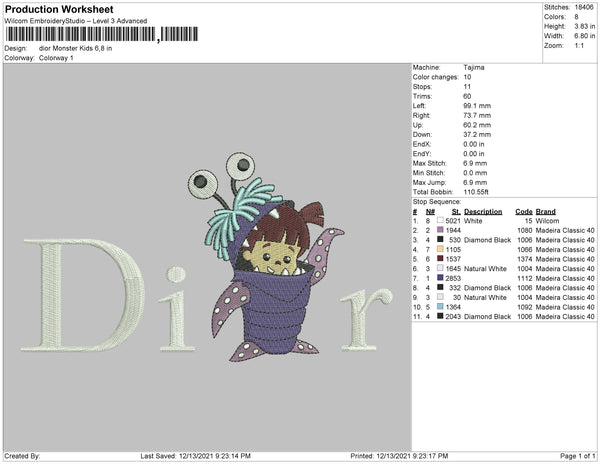Click the Min Stitch value 0.0 mm

click(475, 173)
